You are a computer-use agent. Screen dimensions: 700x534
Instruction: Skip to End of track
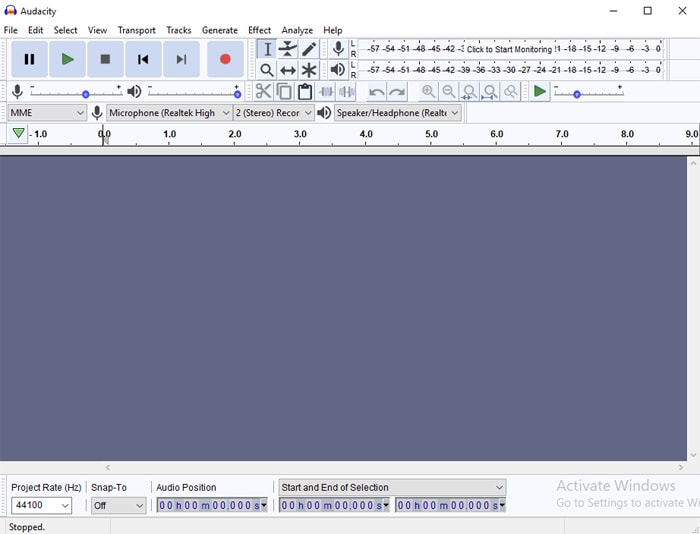[x=181, y=59]
